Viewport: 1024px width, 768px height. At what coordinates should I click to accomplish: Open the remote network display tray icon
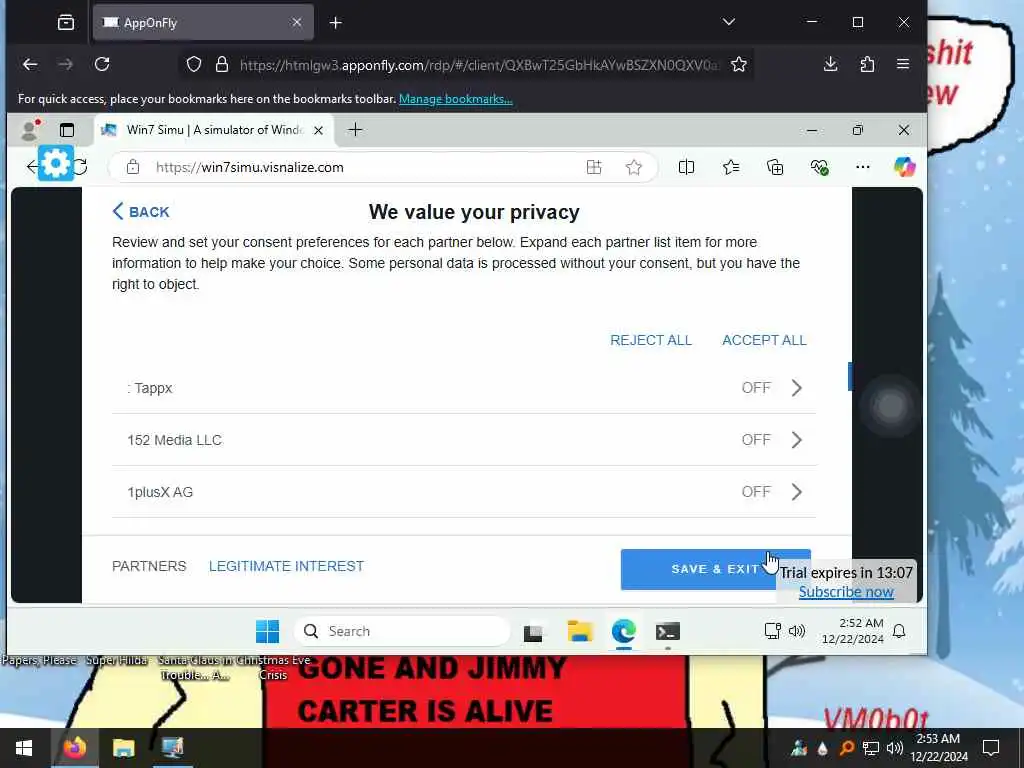773,631
